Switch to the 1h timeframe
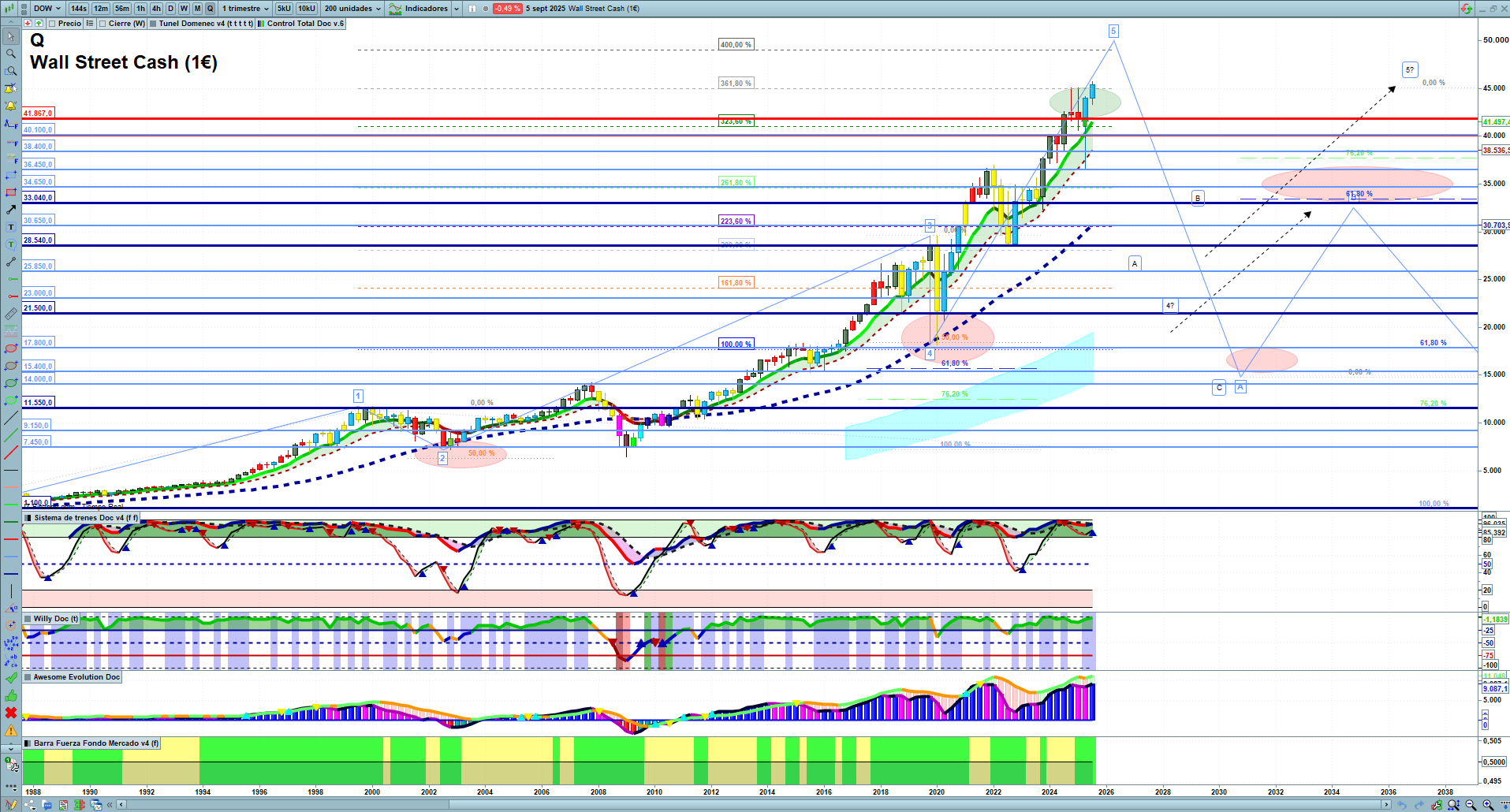 point(141,9)
